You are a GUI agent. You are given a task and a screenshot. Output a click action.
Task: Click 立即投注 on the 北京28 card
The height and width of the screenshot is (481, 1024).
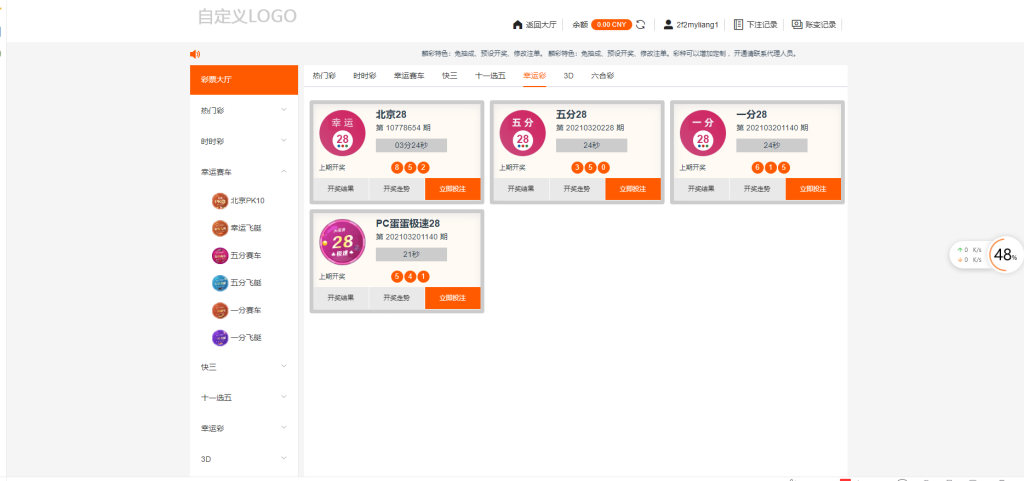452,188
